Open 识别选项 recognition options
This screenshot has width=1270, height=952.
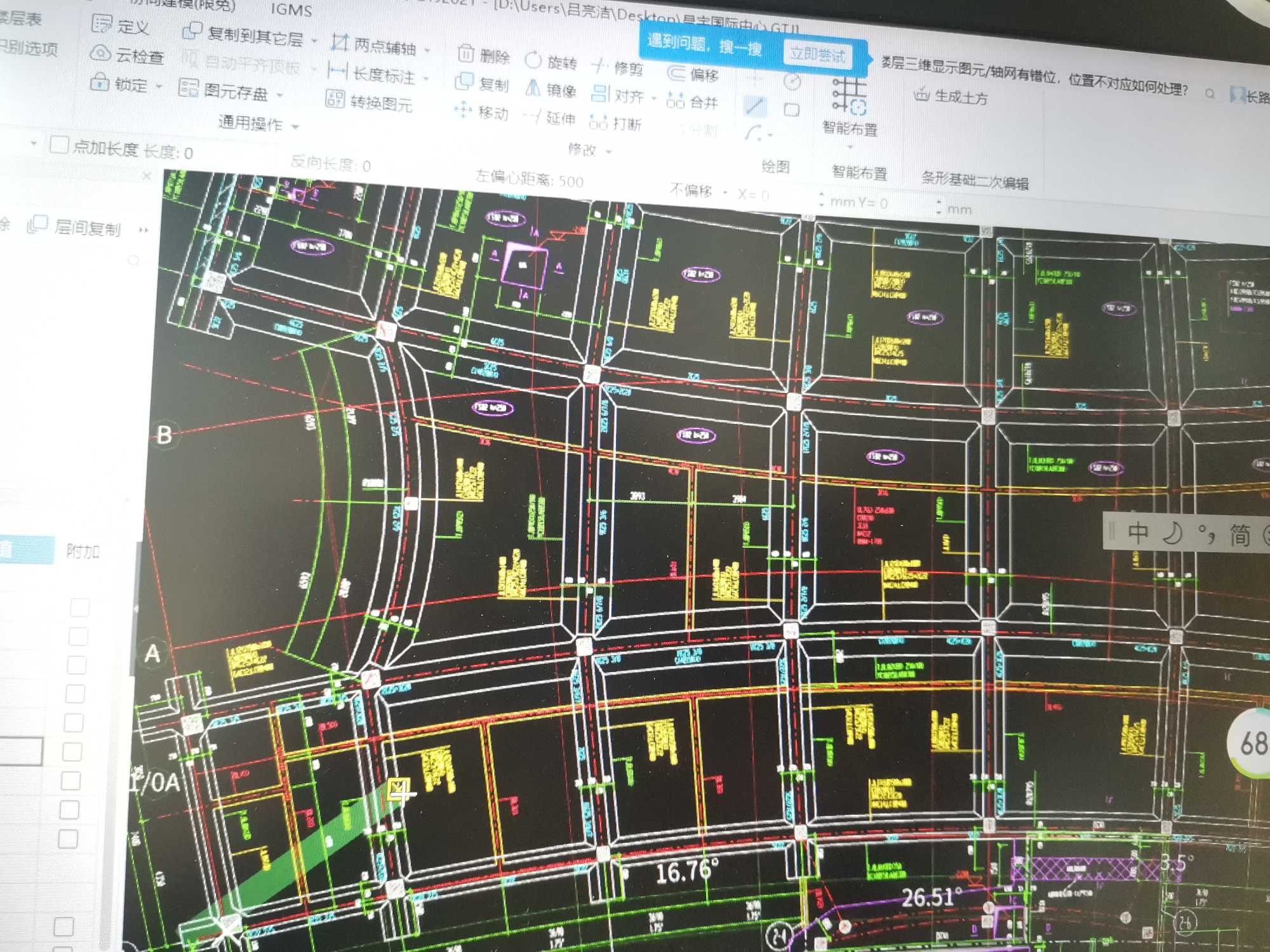(29, 48)
